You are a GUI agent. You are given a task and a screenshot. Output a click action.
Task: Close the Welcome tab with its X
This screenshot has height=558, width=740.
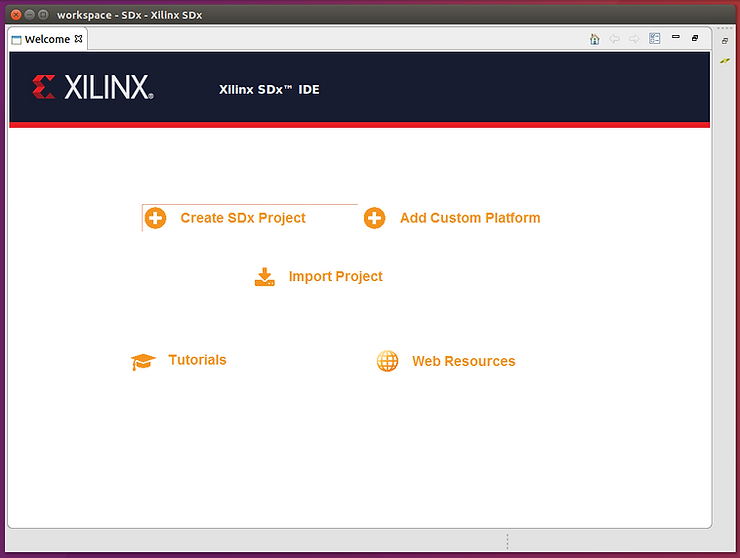point(79,39)
